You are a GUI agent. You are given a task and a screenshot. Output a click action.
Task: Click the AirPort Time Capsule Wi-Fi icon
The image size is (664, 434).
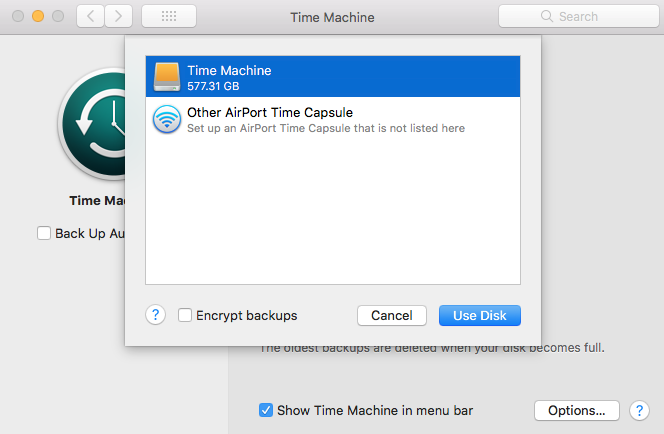(x=167, y=120)
